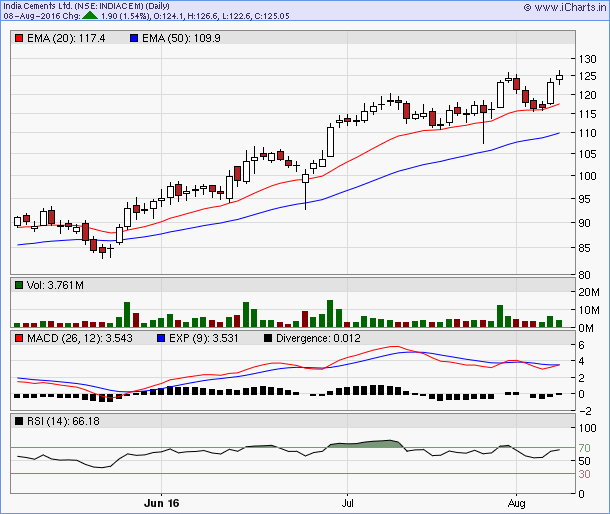
Task: Click the 110 price axis label
Action: [x=587, y=133]
